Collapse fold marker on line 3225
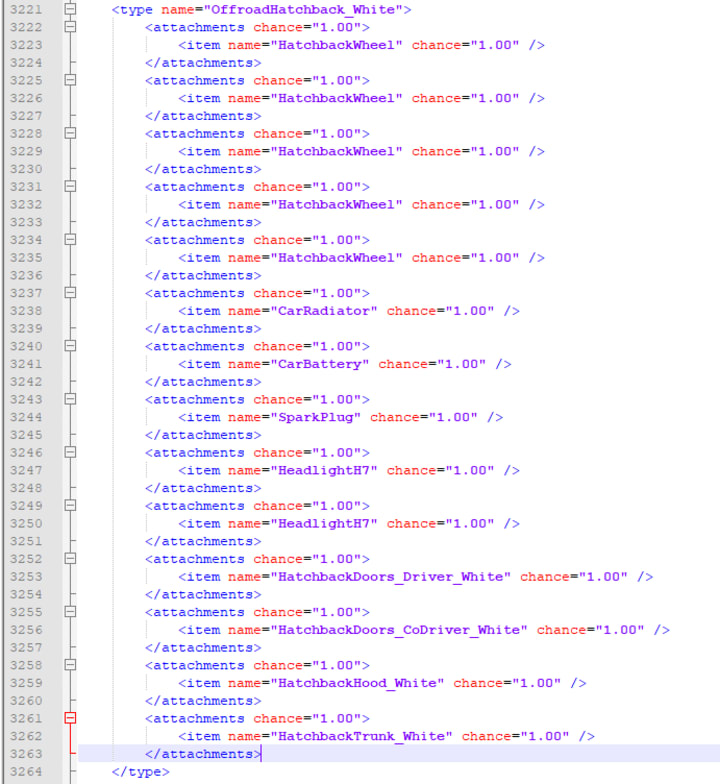720x784 pixels. 70,80
